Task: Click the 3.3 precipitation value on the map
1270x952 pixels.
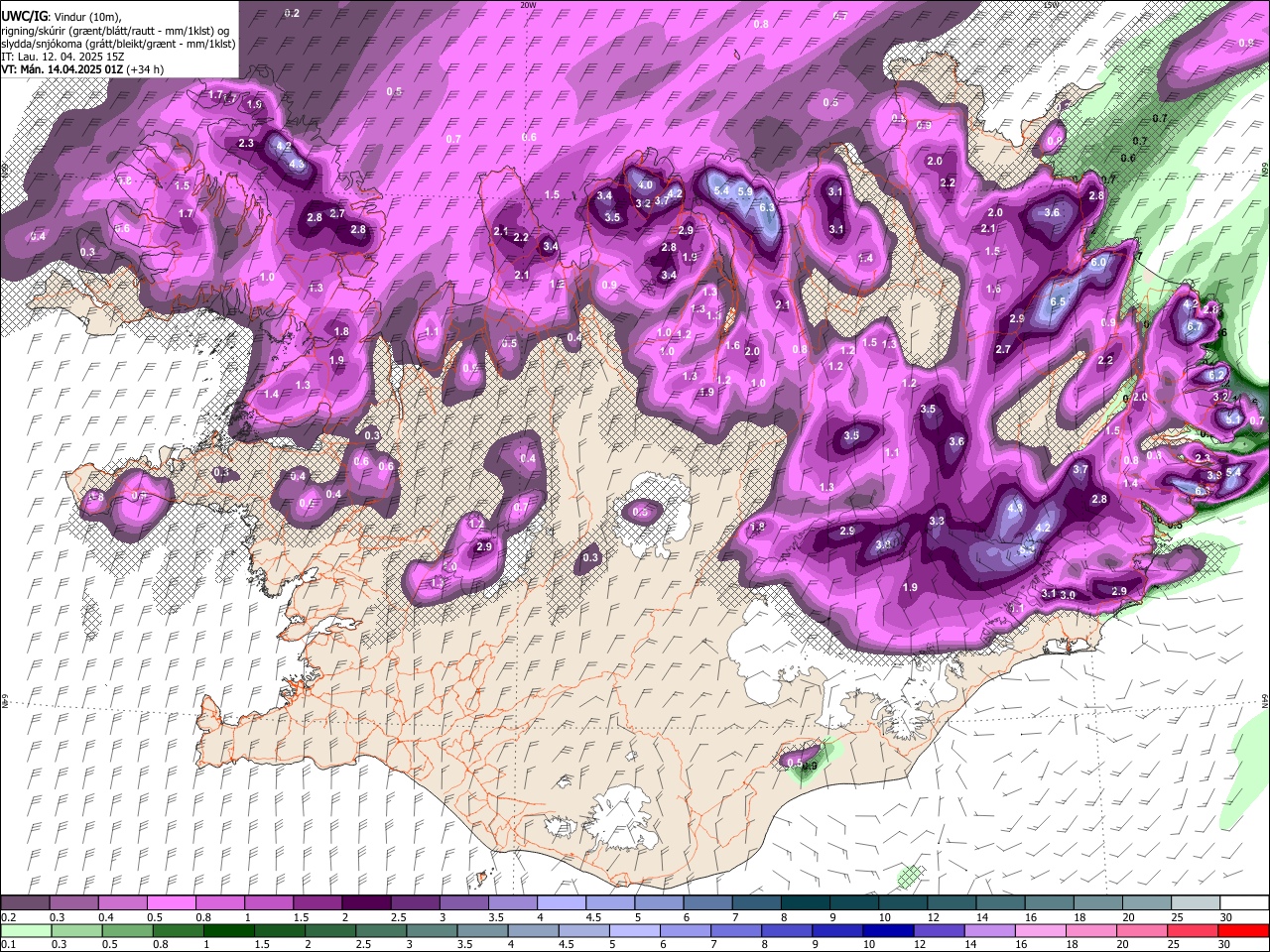Action: click(937, 521)
